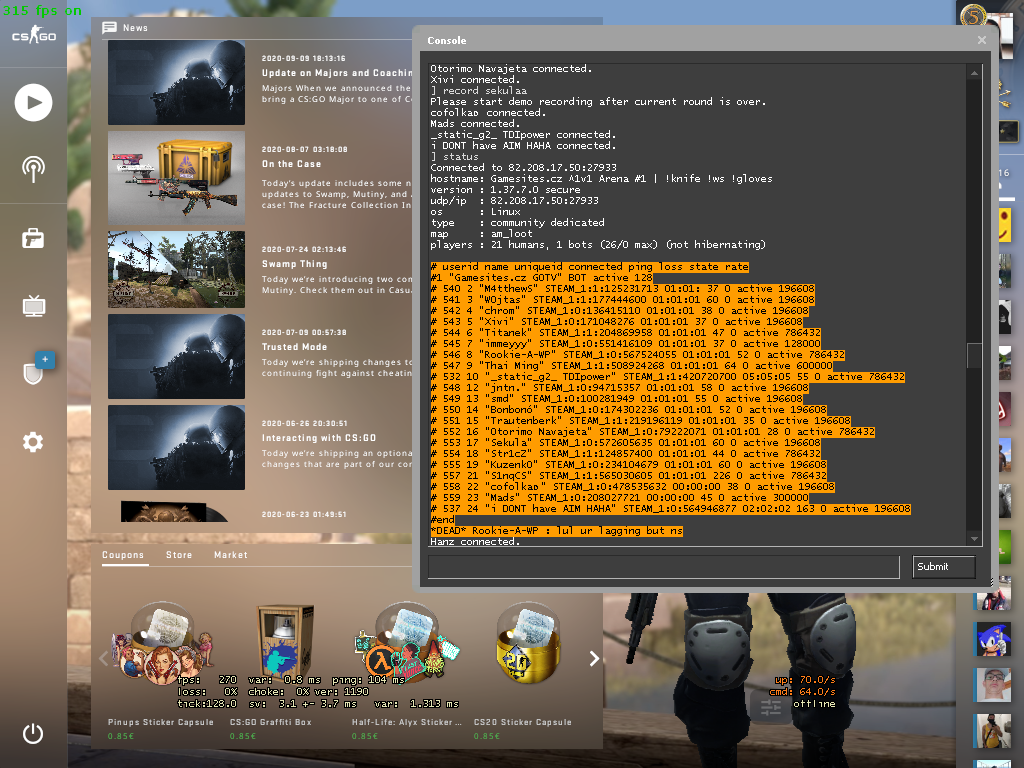Click the "map : am_loot" console line
The height and width of the screenshot is (768, 1024).
[x=481, y=233]
